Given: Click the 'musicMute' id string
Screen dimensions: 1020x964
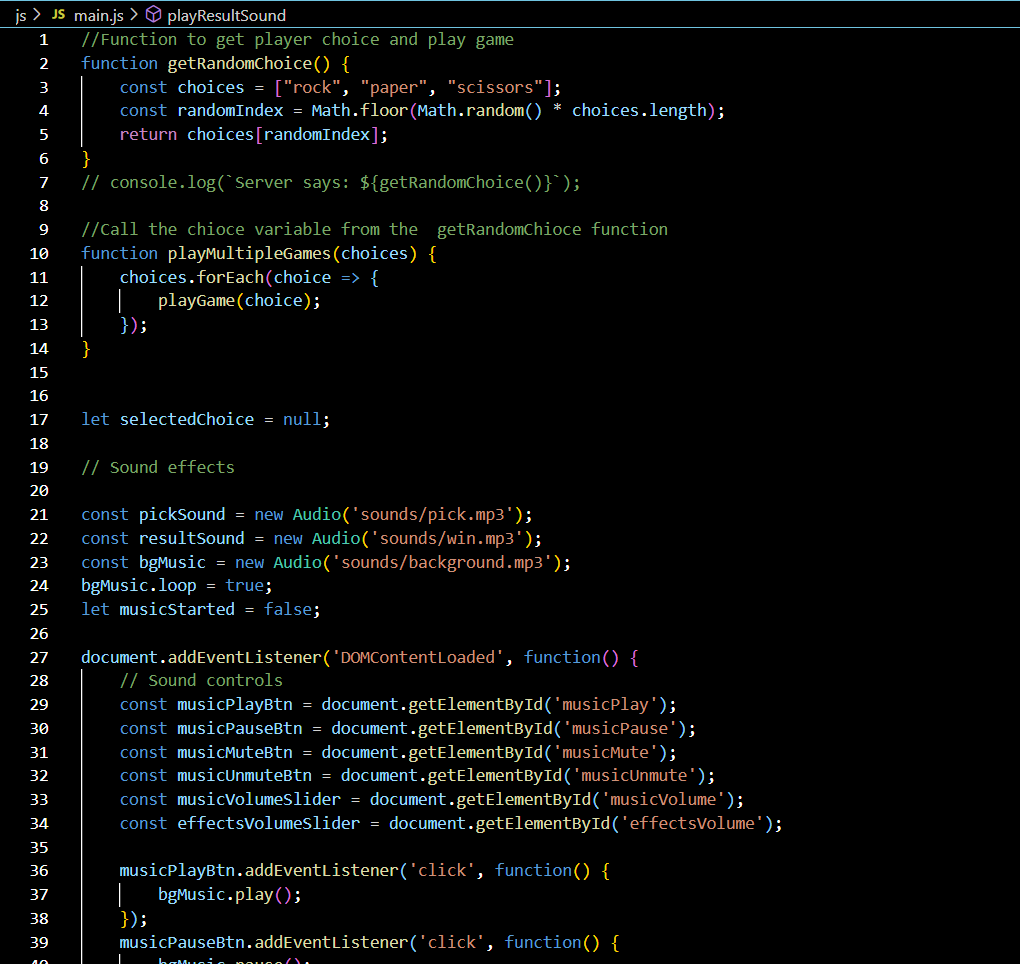Looking at the screenshot, I should (x=605, y=753).
